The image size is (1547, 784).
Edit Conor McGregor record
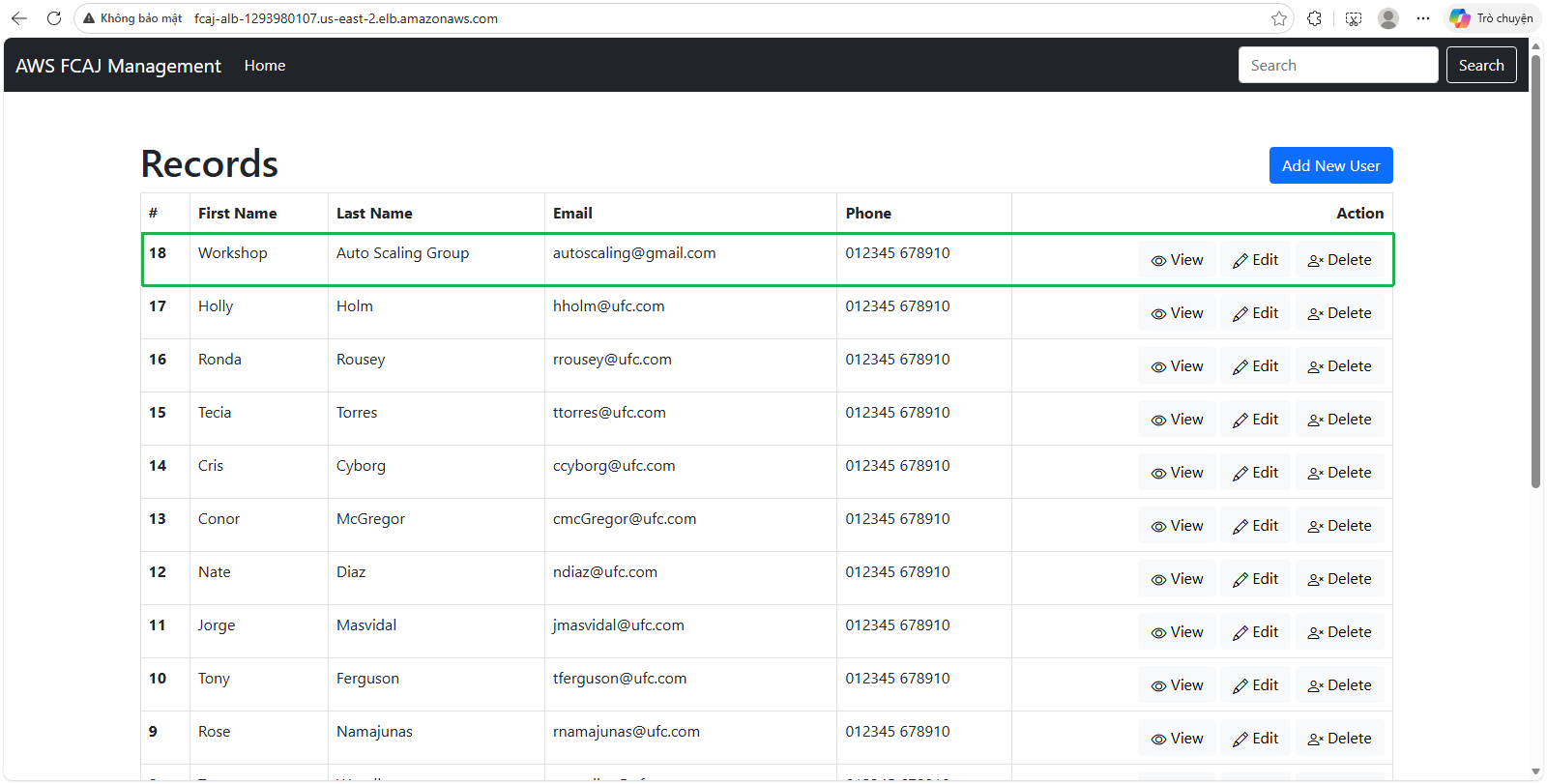[1255, 526]
